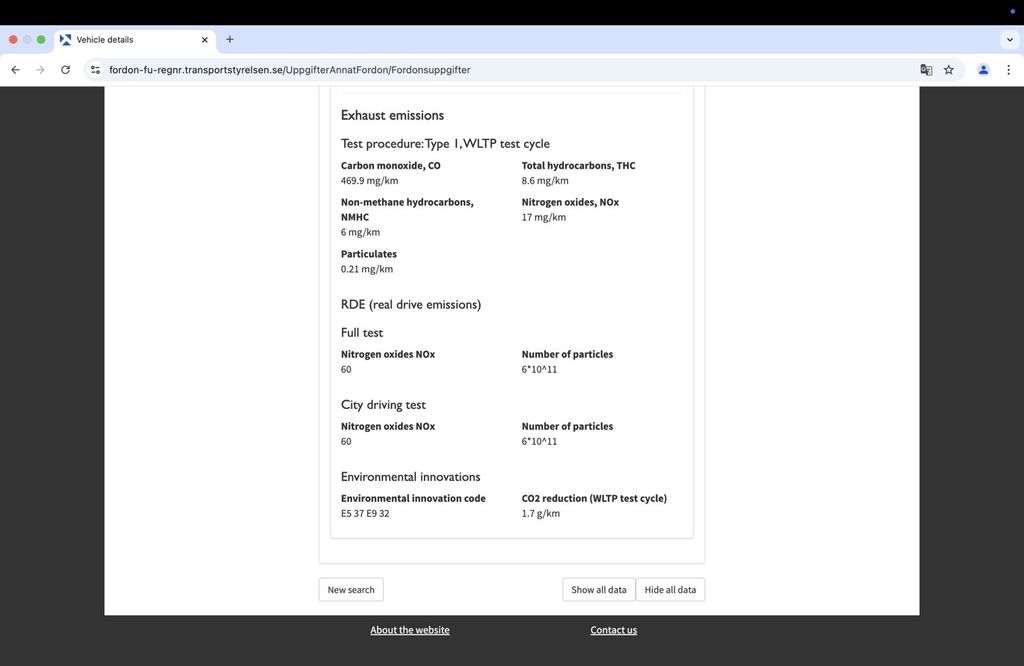
Task: Open the Chrome three-dot menu
Action: (x=1008, y=70)
